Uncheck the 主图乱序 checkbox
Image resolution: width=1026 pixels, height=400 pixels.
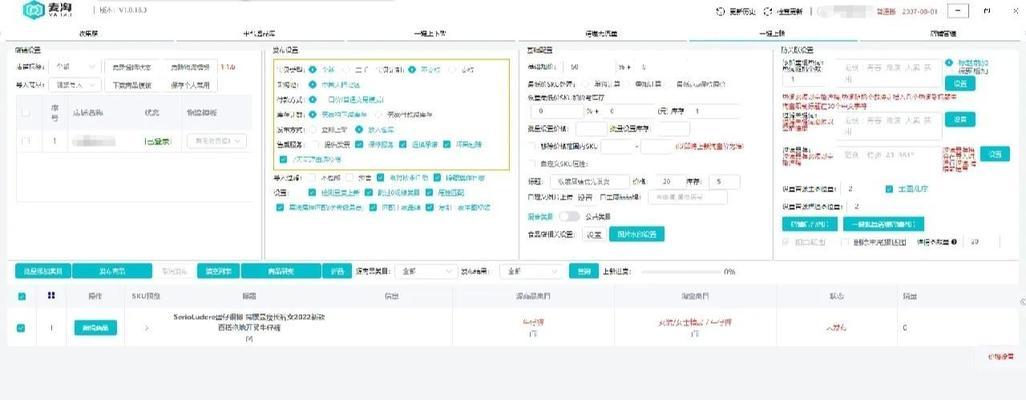click(x=889, y=189)
